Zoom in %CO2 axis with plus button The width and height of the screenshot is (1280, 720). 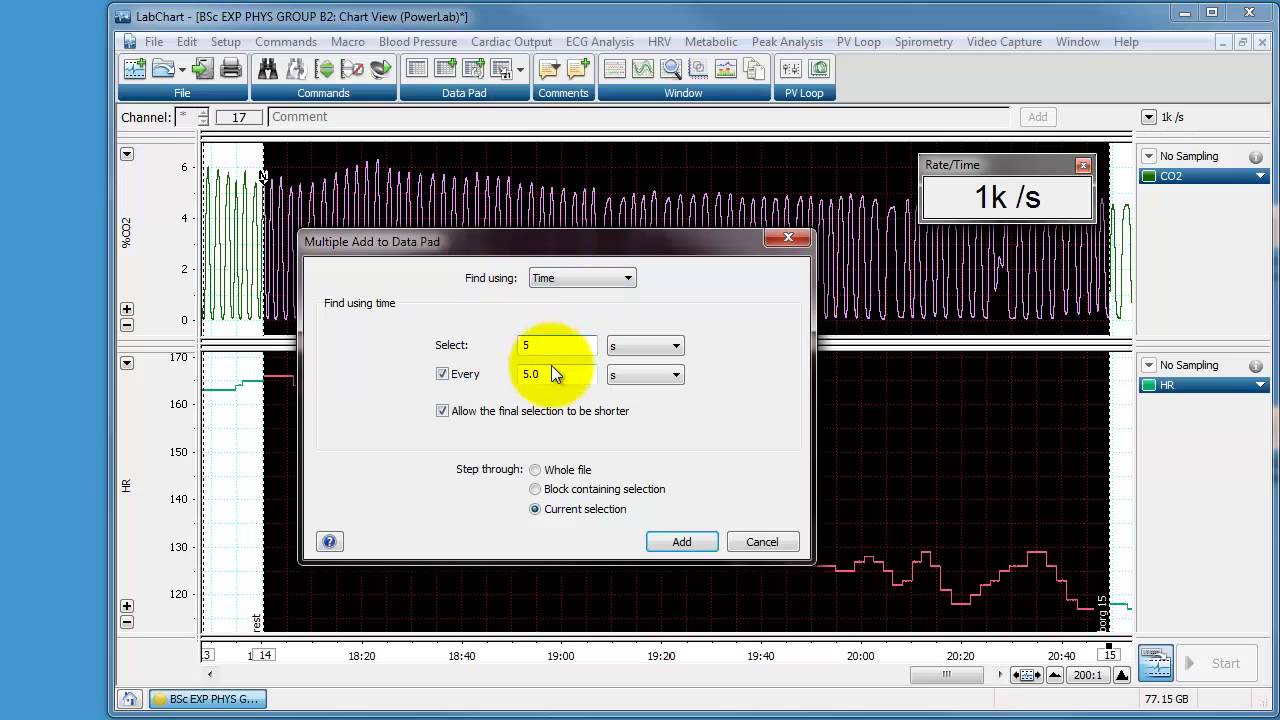[x=127, y=309]
